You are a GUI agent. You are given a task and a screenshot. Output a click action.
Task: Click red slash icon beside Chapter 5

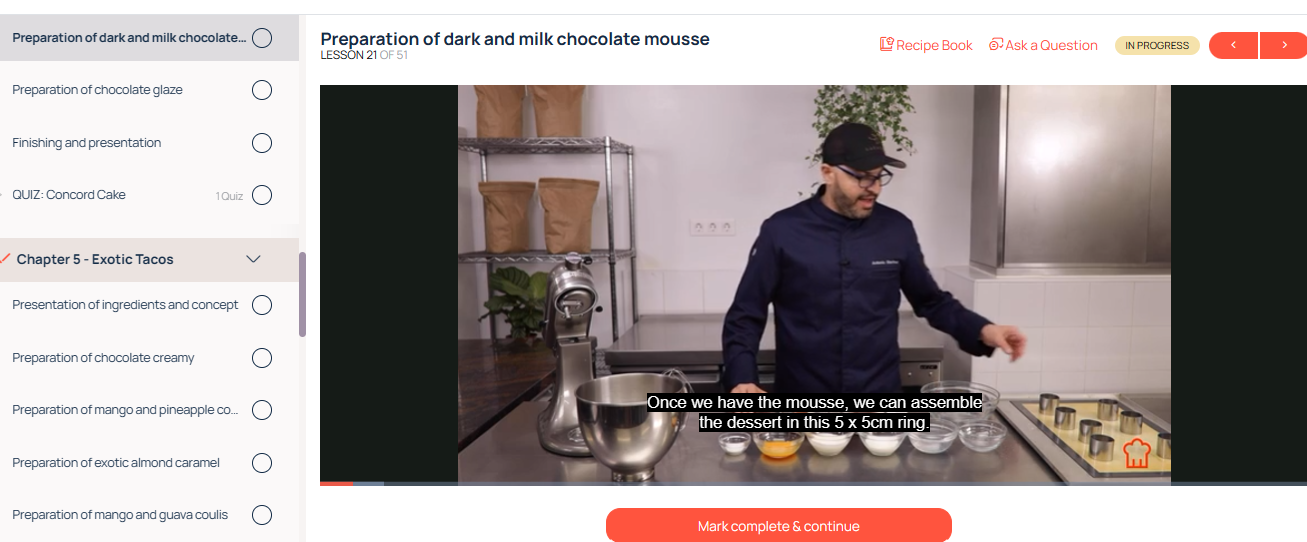7,259
